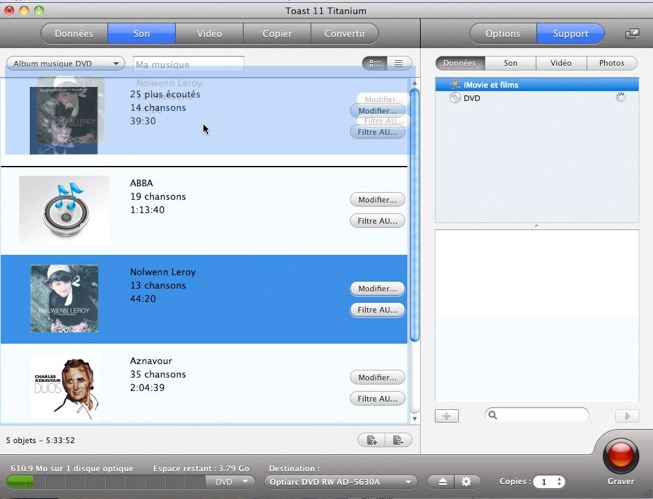The width and height of the screenshot is (653, 499).
Task: Click the media browser pane divider handle
Action: pyautogui.click(x=536, y=226)
